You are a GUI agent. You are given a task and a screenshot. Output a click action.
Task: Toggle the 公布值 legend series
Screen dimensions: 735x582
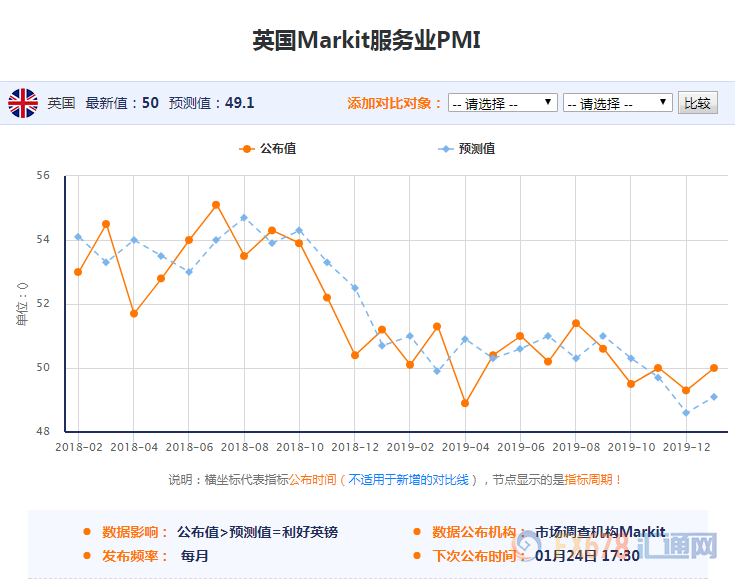[x=268, y=149]
